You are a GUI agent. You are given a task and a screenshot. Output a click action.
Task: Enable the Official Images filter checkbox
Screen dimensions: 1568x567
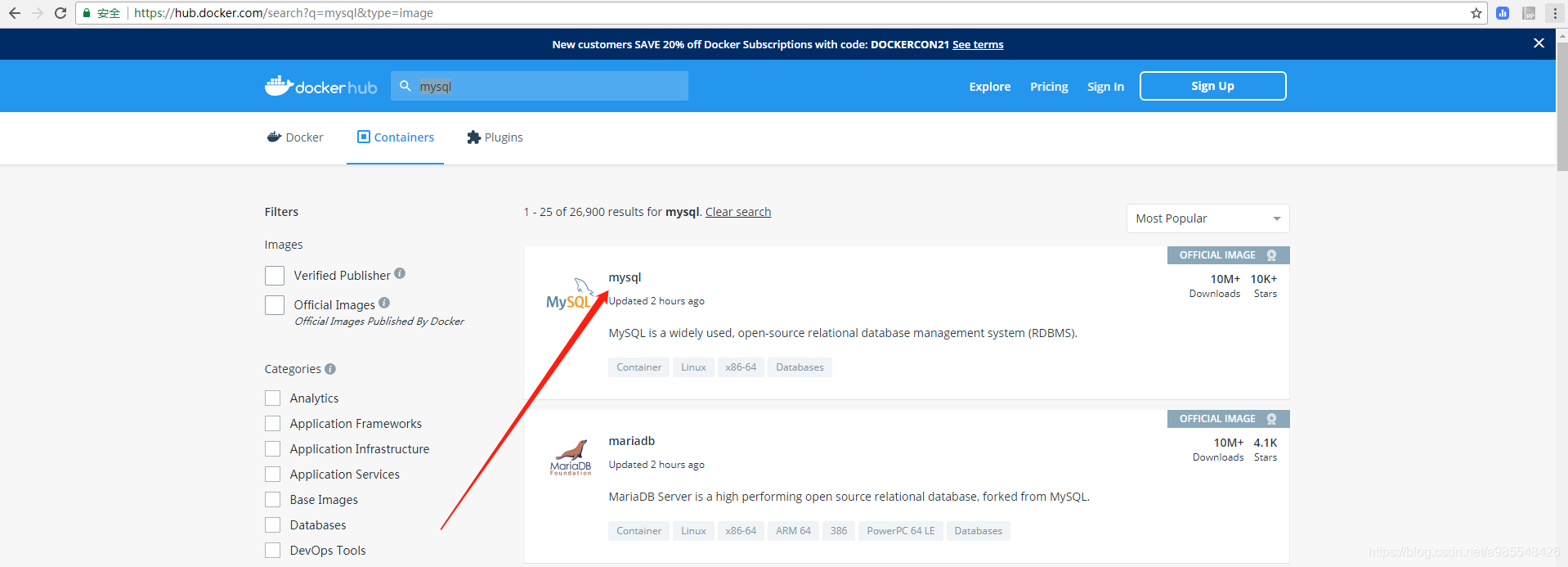275,305
